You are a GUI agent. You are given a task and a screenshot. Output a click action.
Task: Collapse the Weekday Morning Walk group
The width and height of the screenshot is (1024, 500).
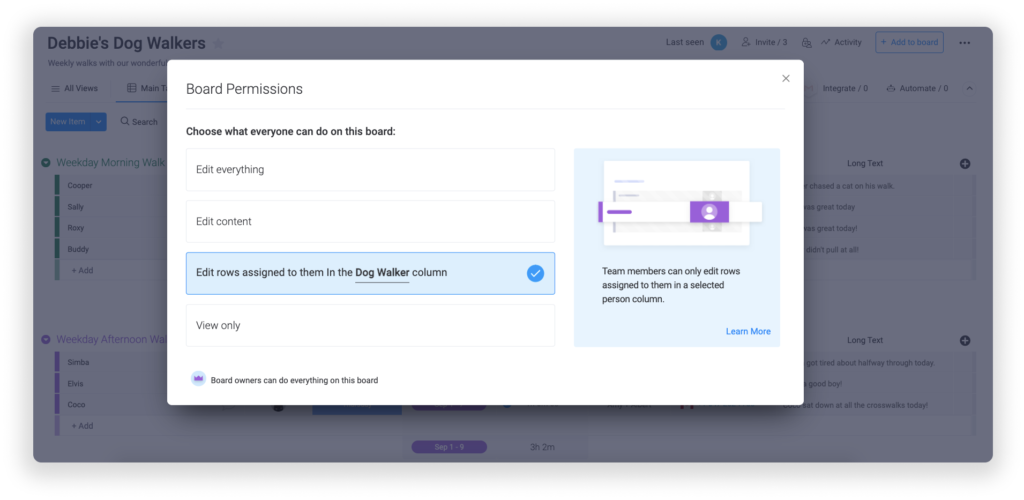46,163
